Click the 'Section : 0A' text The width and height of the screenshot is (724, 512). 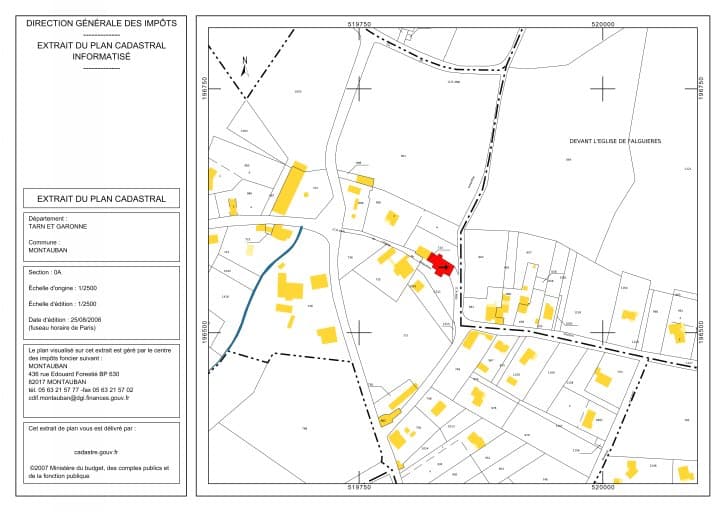(46, 272)
